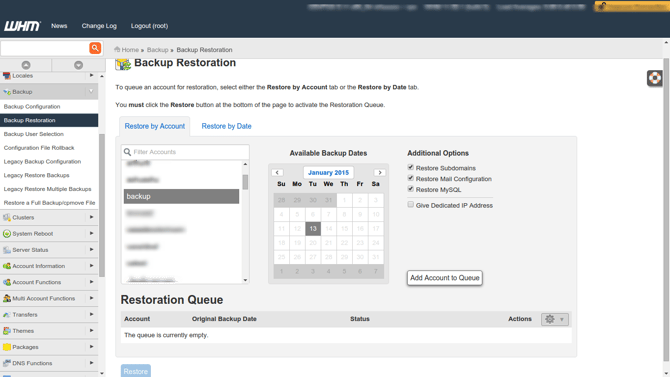The height and width of the screenshot is (377, 670).
Task: Click the Server Status icon
Action: pyautogui.click(x=7, y=250)
